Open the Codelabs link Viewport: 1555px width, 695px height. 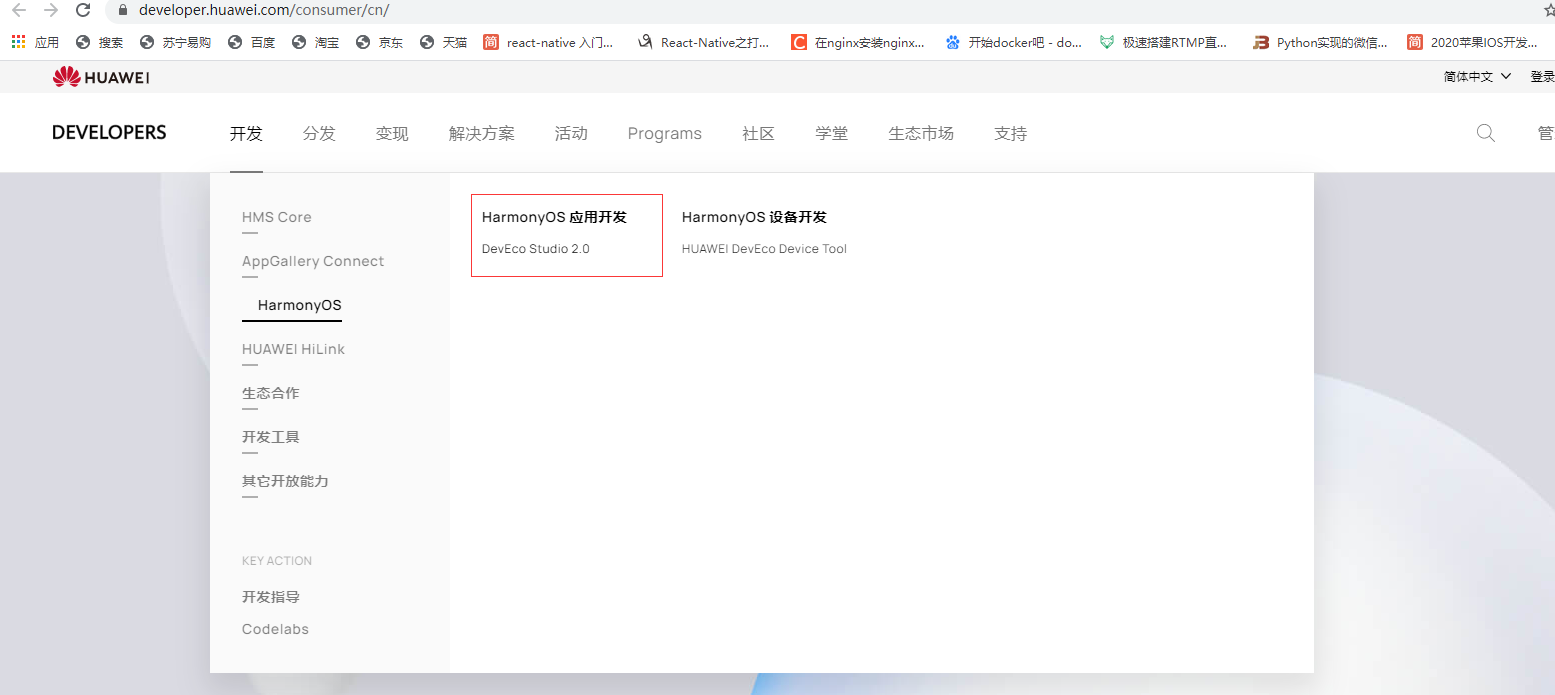pos(275,629)
